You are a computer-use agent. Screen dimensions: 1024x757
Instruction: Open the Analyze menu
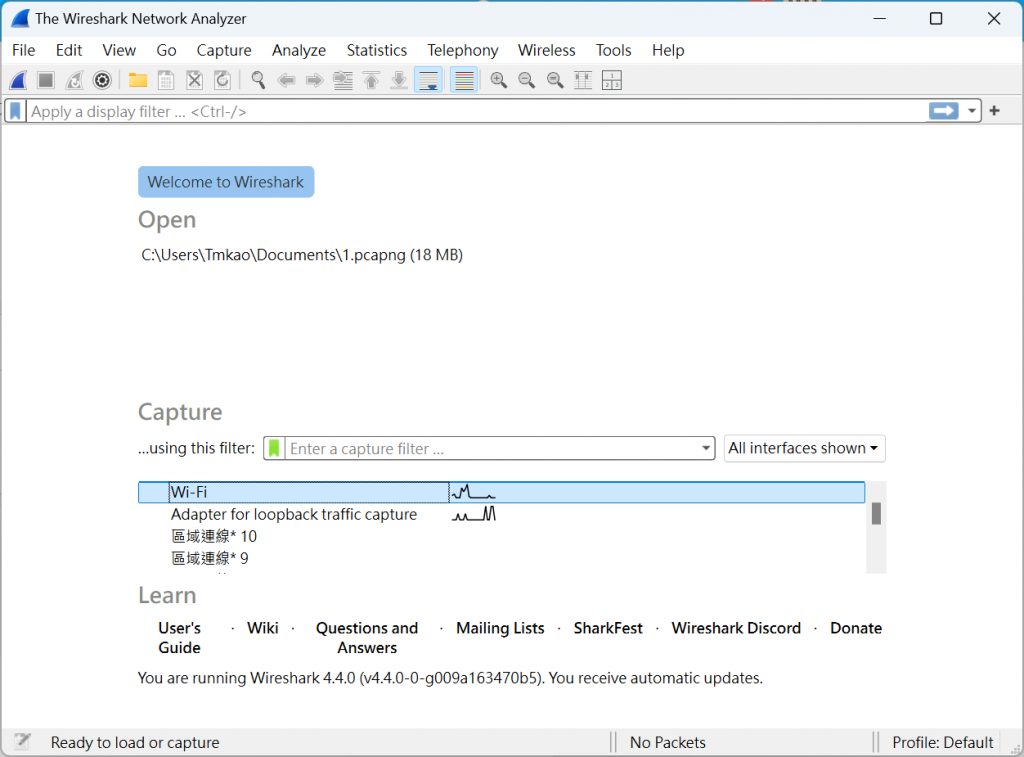[x=299, y=50]
